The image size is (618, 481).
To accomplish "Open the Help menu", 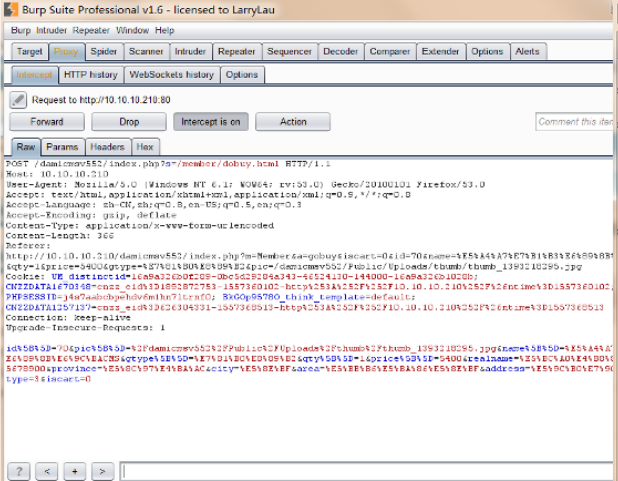I will [x=164, y=30].
